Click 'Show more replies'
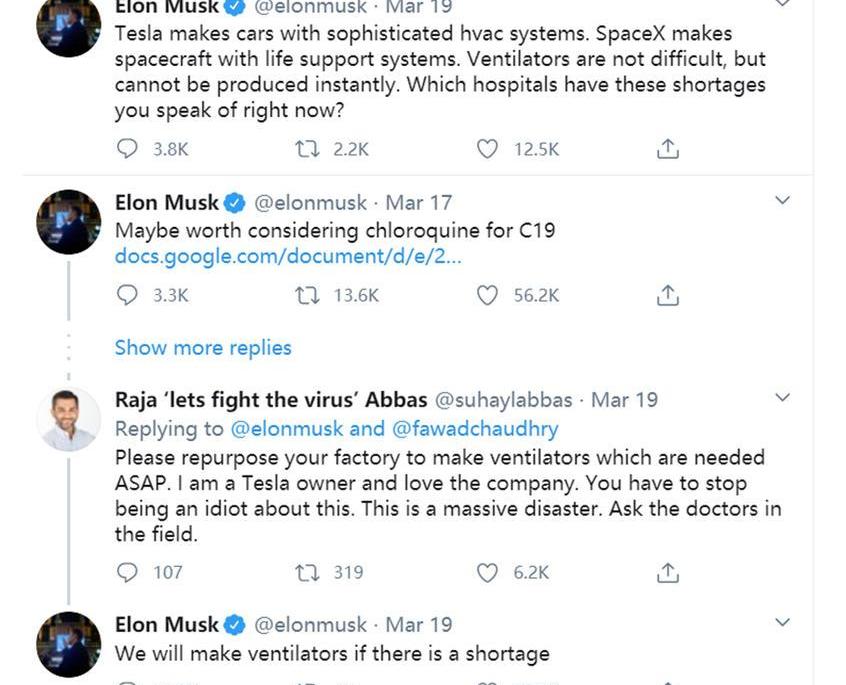 tap(203, 348)
